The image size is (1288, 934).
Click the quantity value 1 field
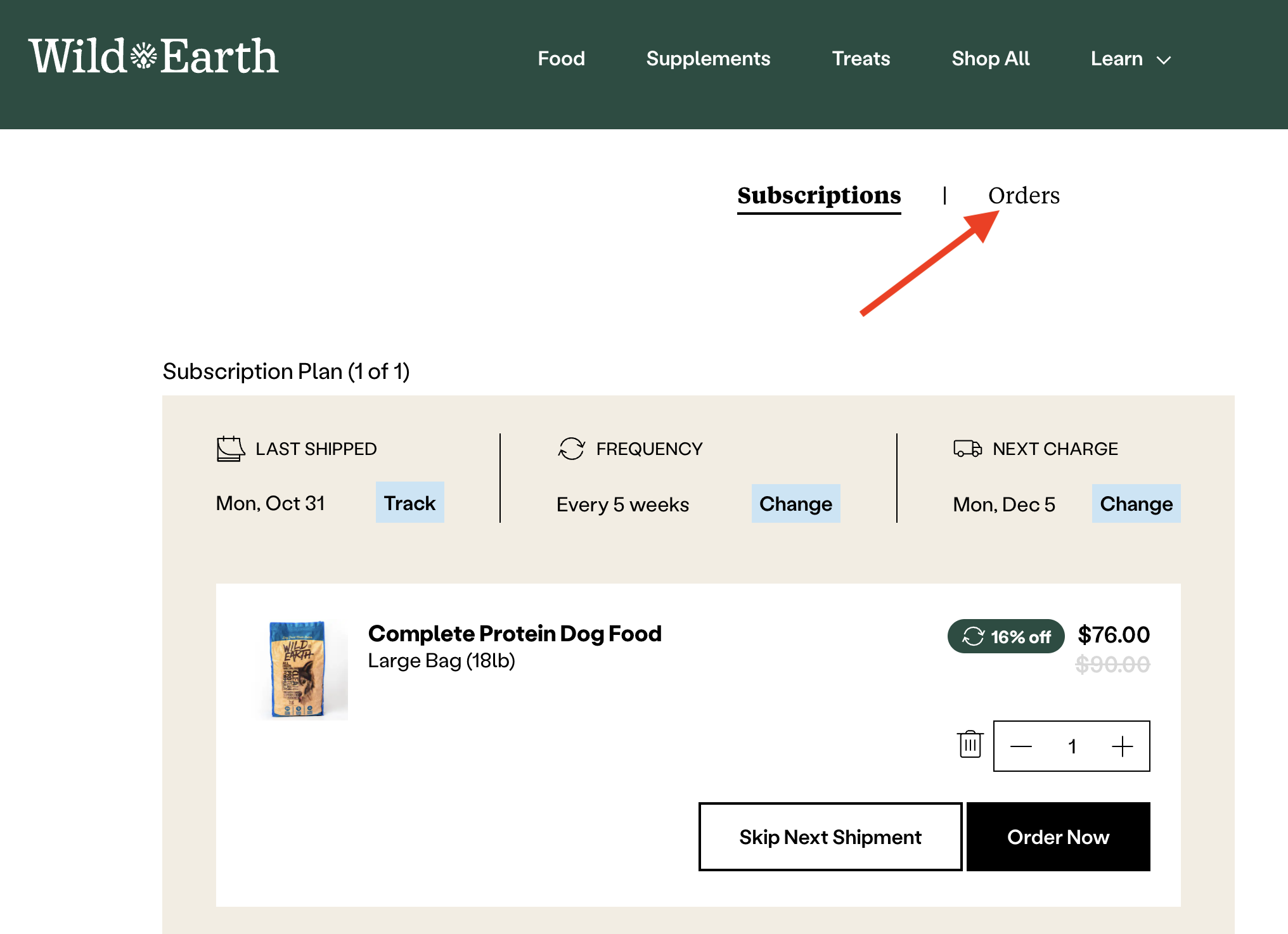pyautogui.click(x=1072, y=746)
